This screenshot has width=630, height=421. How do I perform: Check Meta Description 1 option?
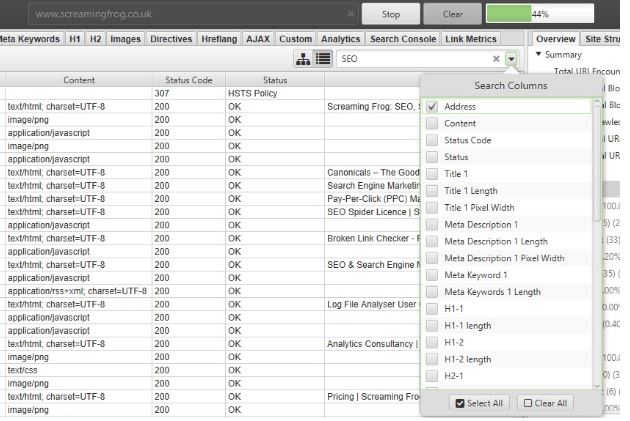pos(432,225)
